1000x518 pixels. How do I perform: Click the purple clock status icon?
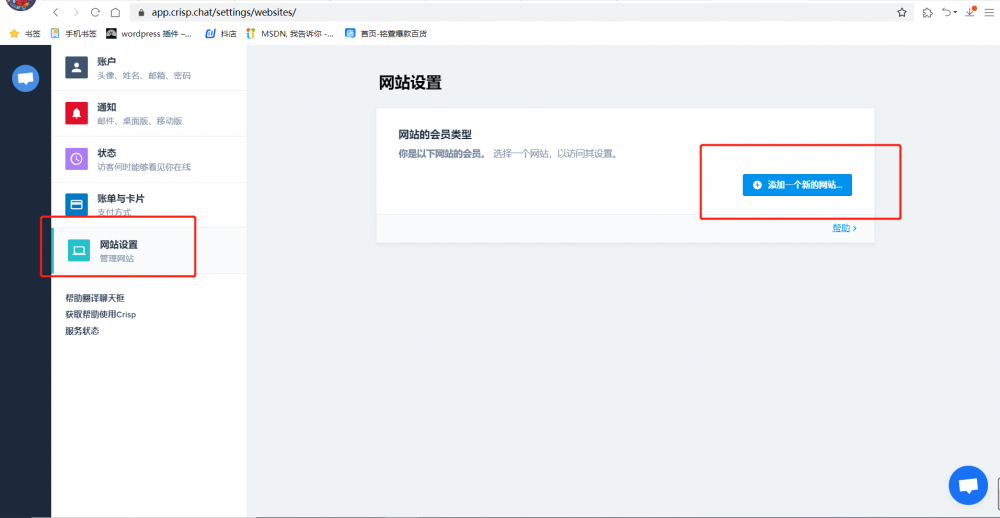coord(77,159)
